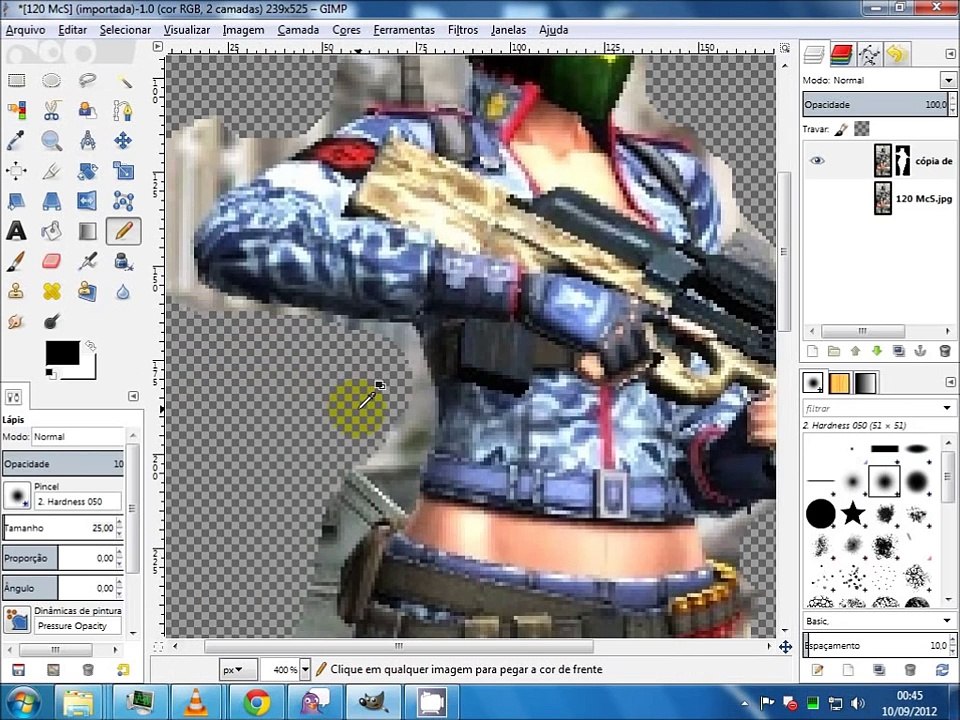Open the Filtros menu
Image resolution: width=960 pixels, height=720 pixels.
pos(462,29)
